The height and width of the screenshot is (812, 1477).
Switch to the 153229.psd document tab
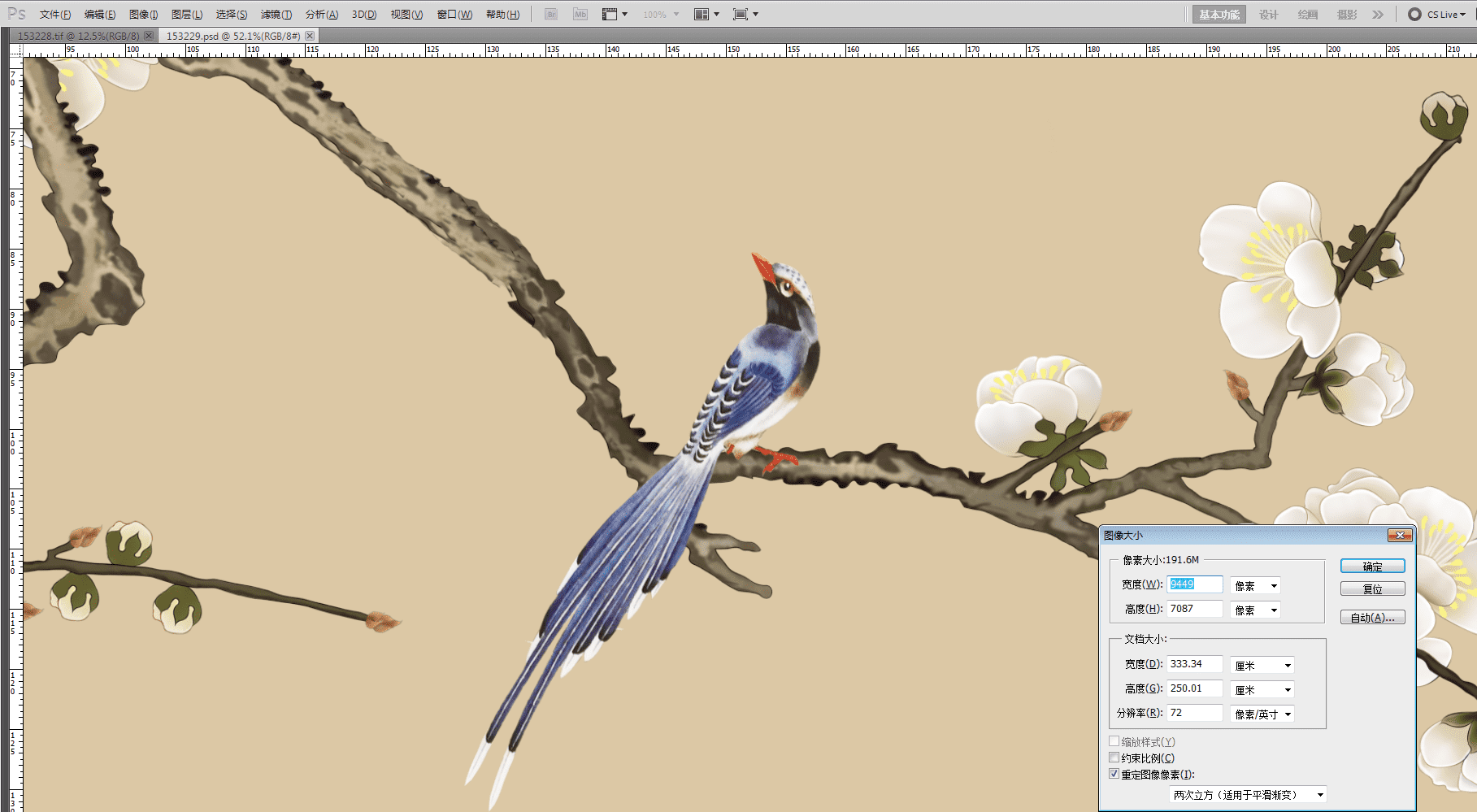pyautogui.click(x=233, y=36)
